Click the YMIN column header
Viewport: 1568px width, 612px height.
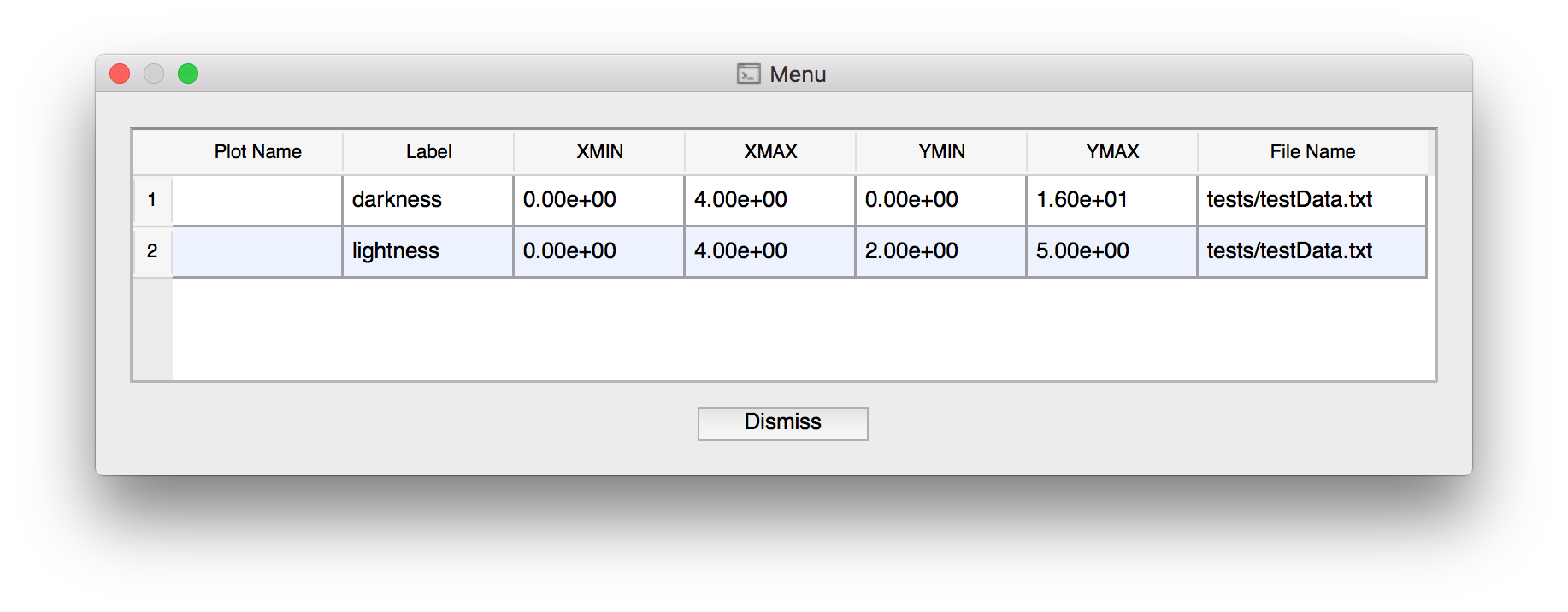click(941, 152)
